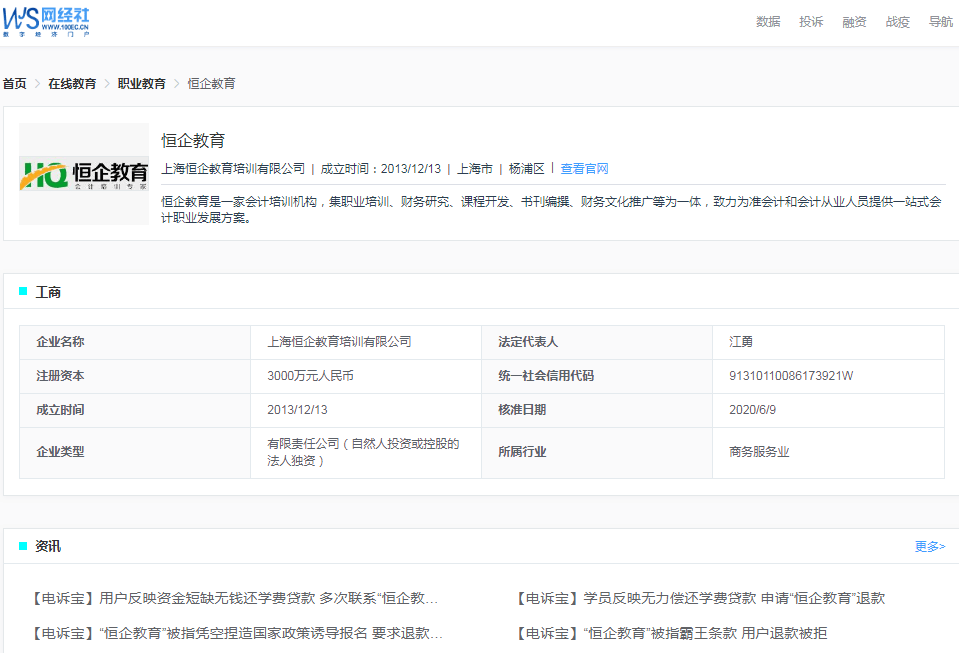Screen dimensions: 959x653
Task: Go to 首页 via breadcrumb
Action: tap(15, 84)
